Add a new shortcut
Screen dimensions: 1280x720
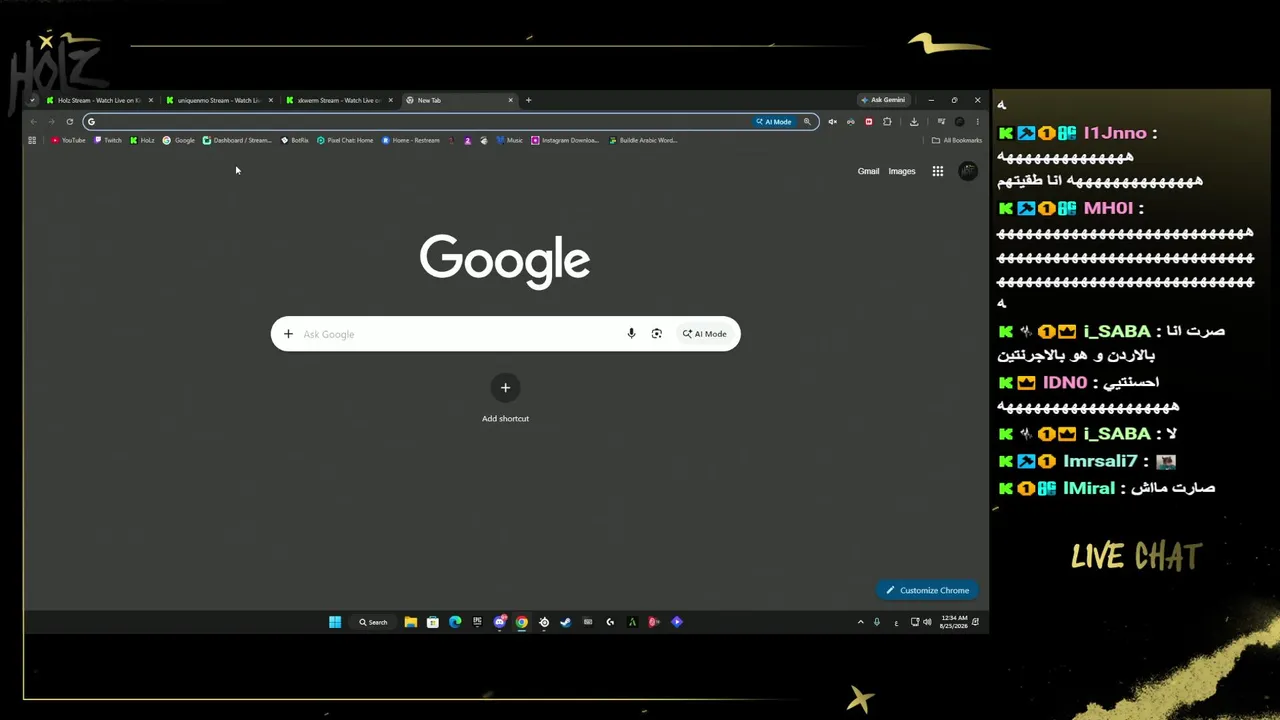click(x=505, y=388)
